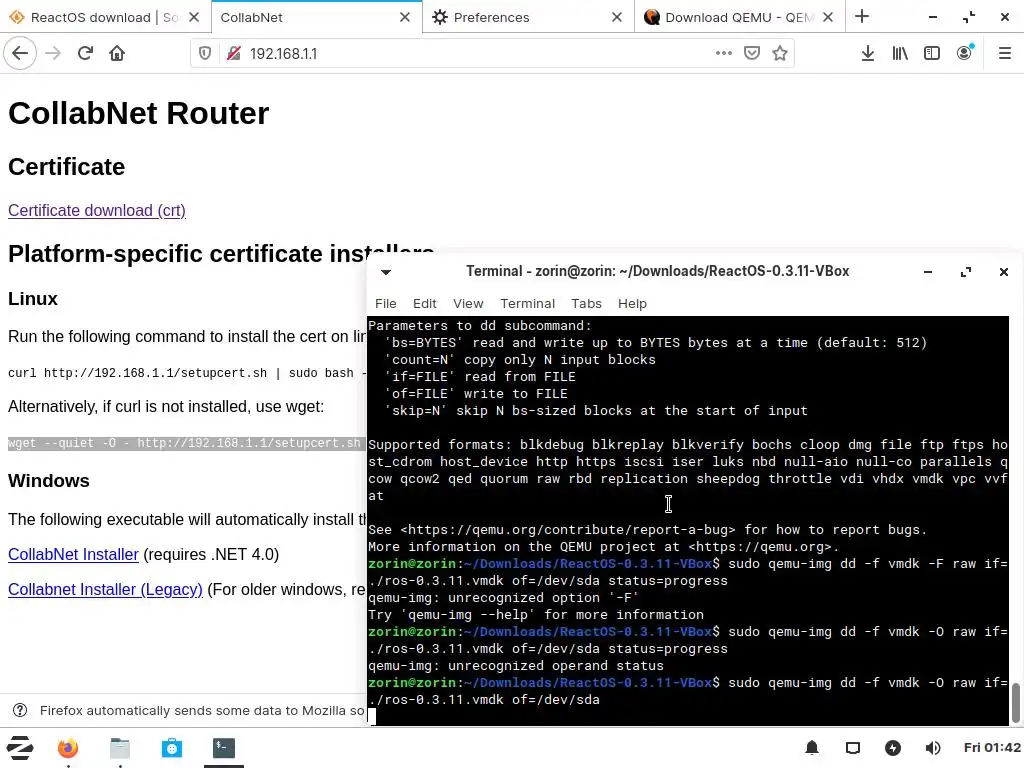
Task: Open the Zorin start menu
Action: coord(20,748)
